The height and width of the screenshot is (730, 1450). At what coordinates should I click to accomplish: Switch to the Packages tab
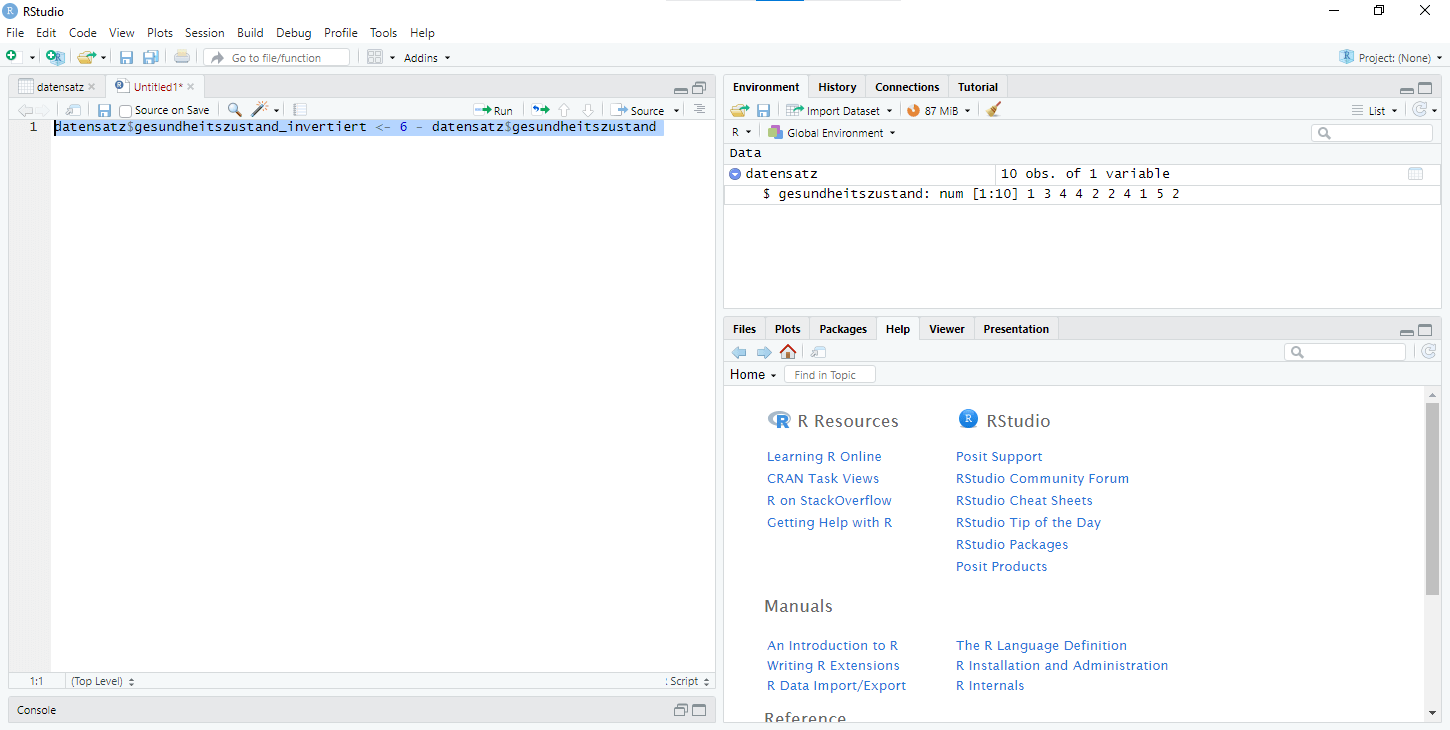(x=843, y=329)
